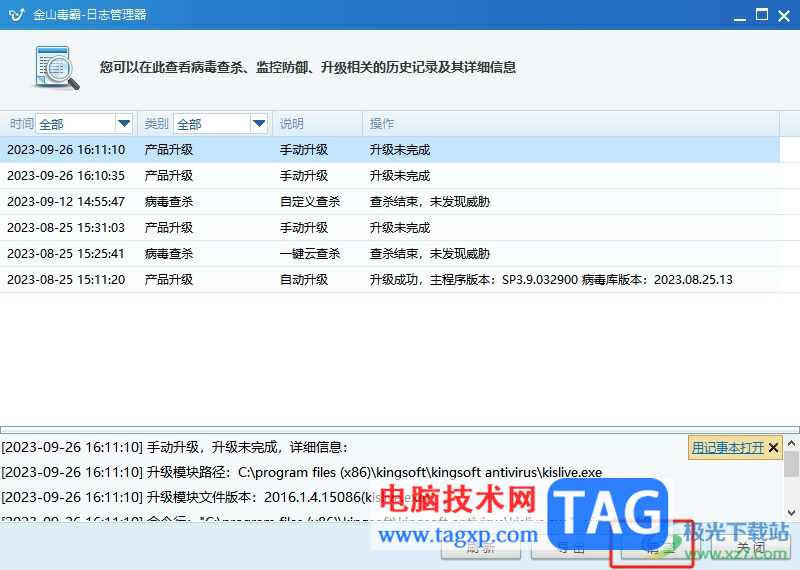Select the 一键云查杀 log row
The width and height of the screenshot is (800, 570).
(x=390, y=254)
